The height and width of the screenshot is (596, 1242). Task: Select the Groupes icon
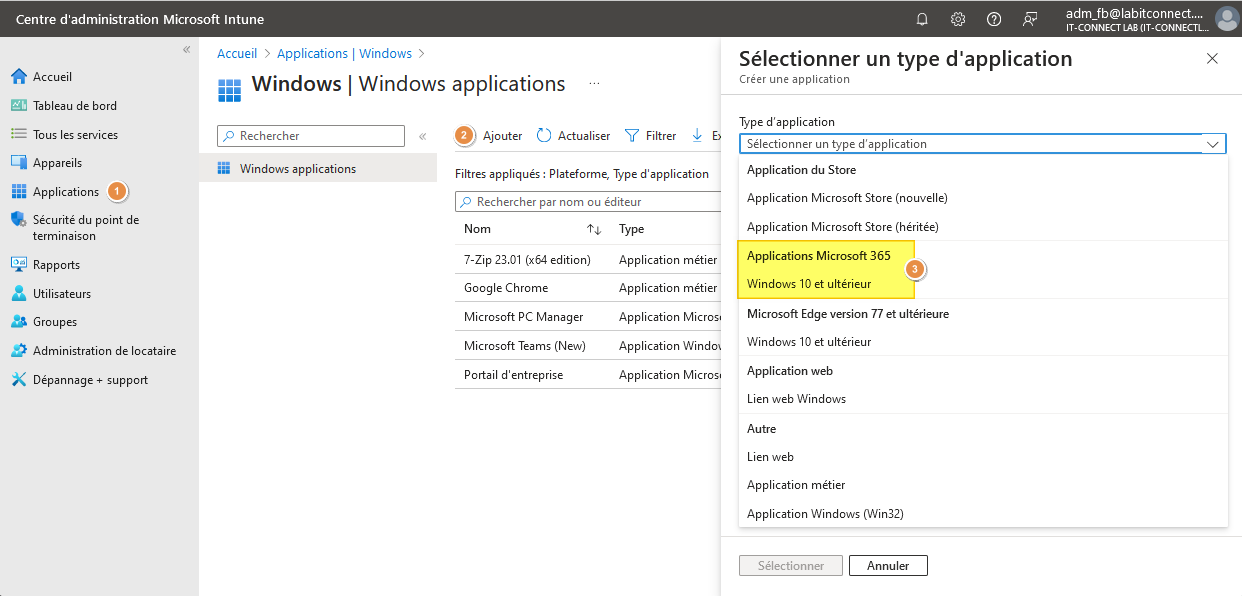tap(19, 321)
